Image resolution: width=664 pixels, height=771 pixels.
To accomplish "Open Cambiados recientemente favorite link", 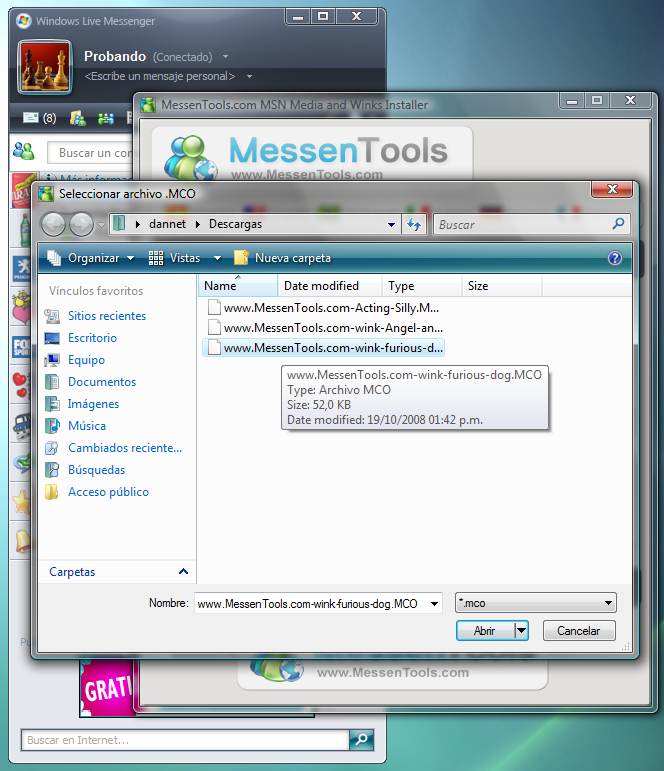I will click(x=125, y=448).
